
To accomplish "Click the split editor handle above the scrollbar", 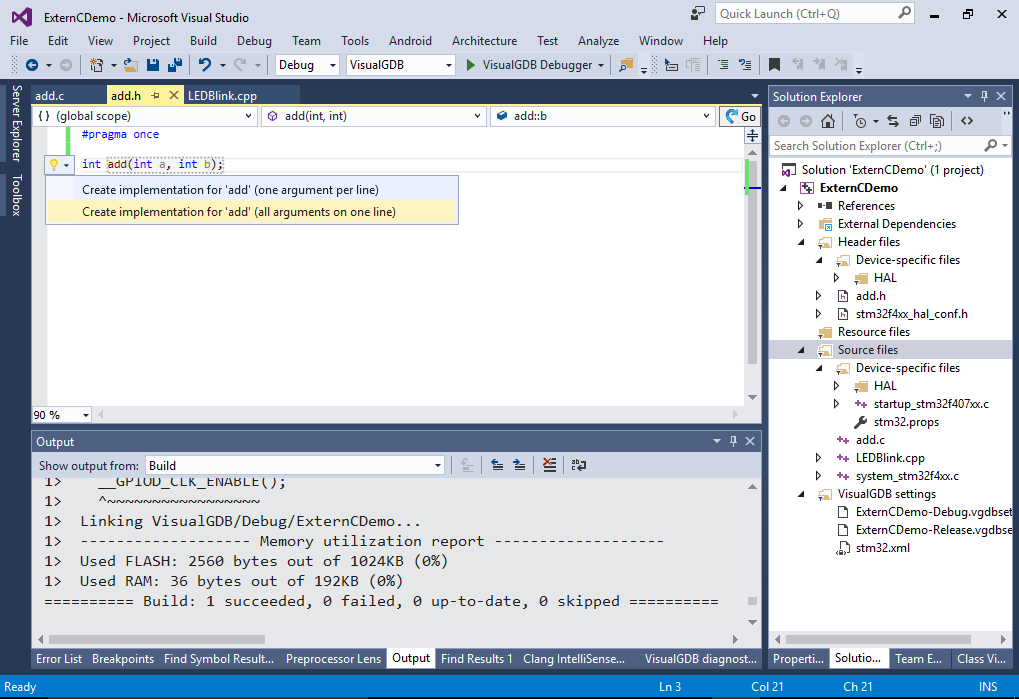I will click(753, 135).
